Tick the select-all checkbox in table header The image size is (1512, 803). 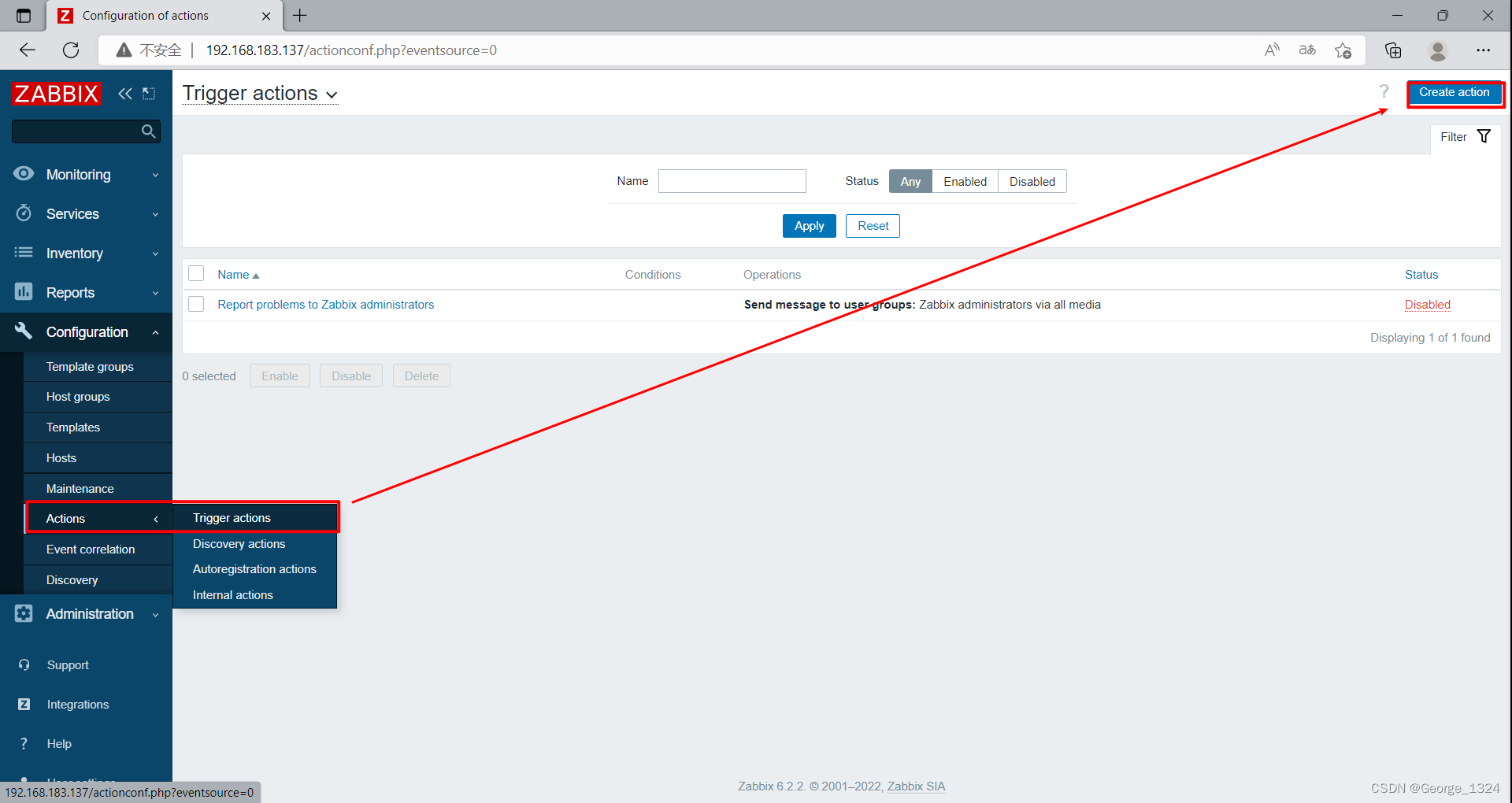tap(196, 273)
